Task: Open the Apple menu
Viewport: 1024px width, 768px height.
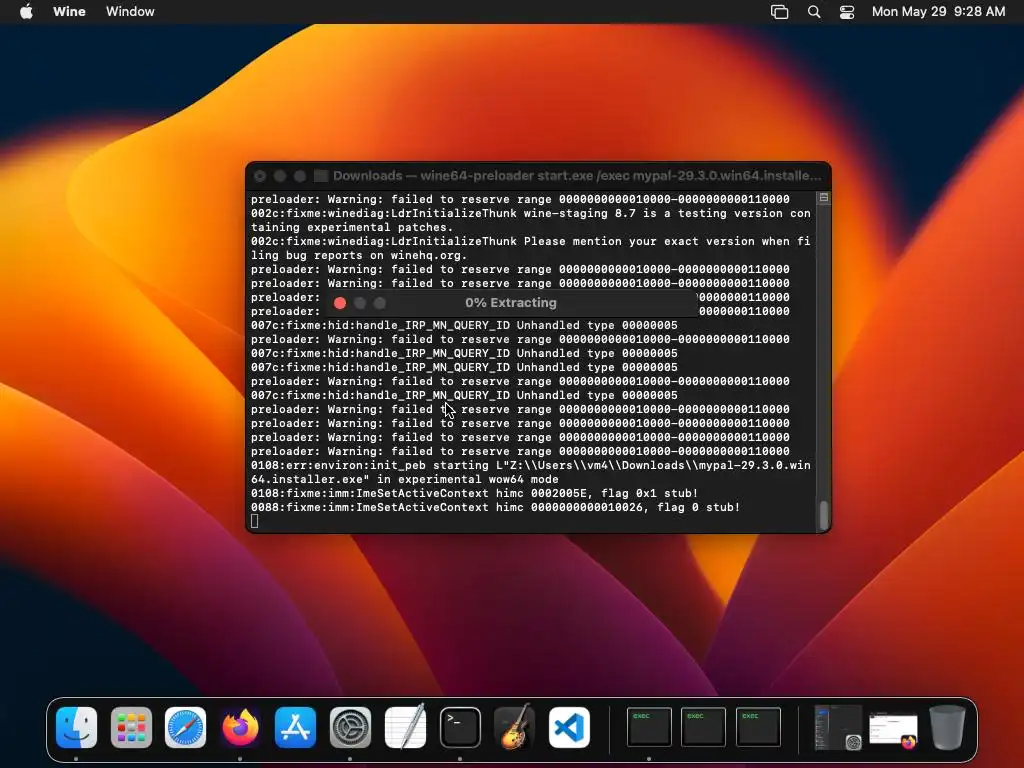Action: pos(26,12)
